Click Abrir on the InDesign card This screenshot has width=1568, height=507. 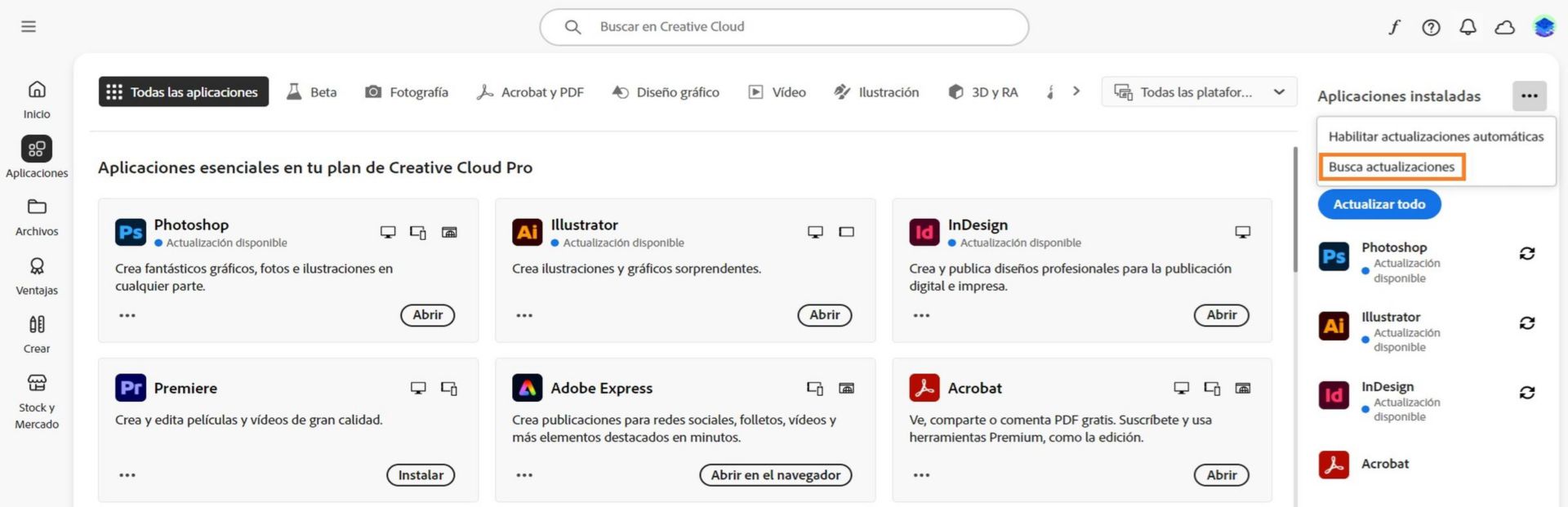click(x=1222, y=315)
